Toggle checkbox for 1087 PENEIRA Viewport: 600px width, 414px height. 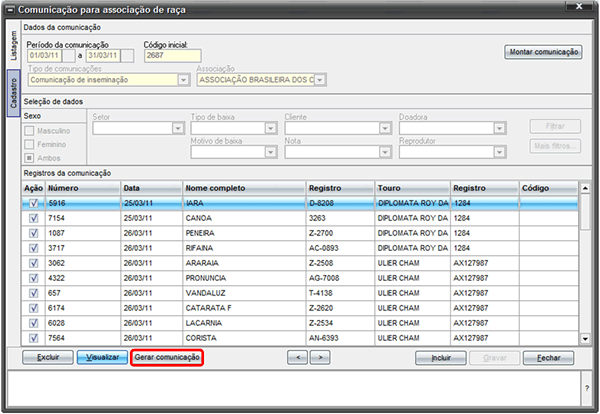[34, 233]
